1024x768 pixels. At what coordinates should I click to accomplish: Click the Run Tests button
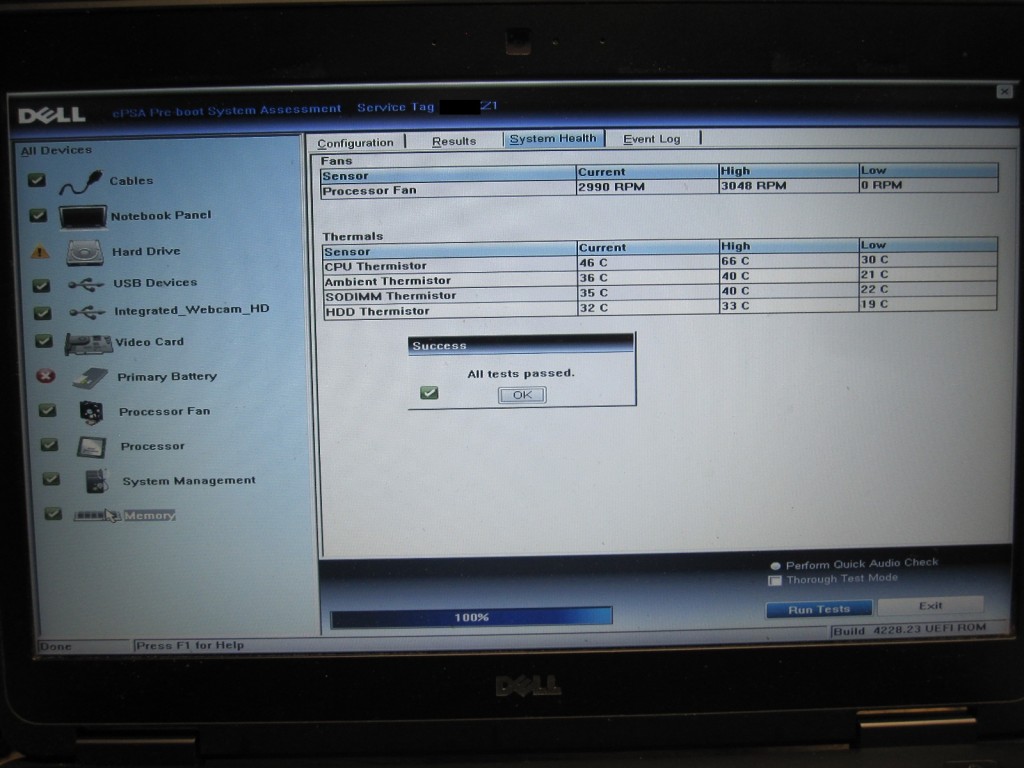coord(819,609)
